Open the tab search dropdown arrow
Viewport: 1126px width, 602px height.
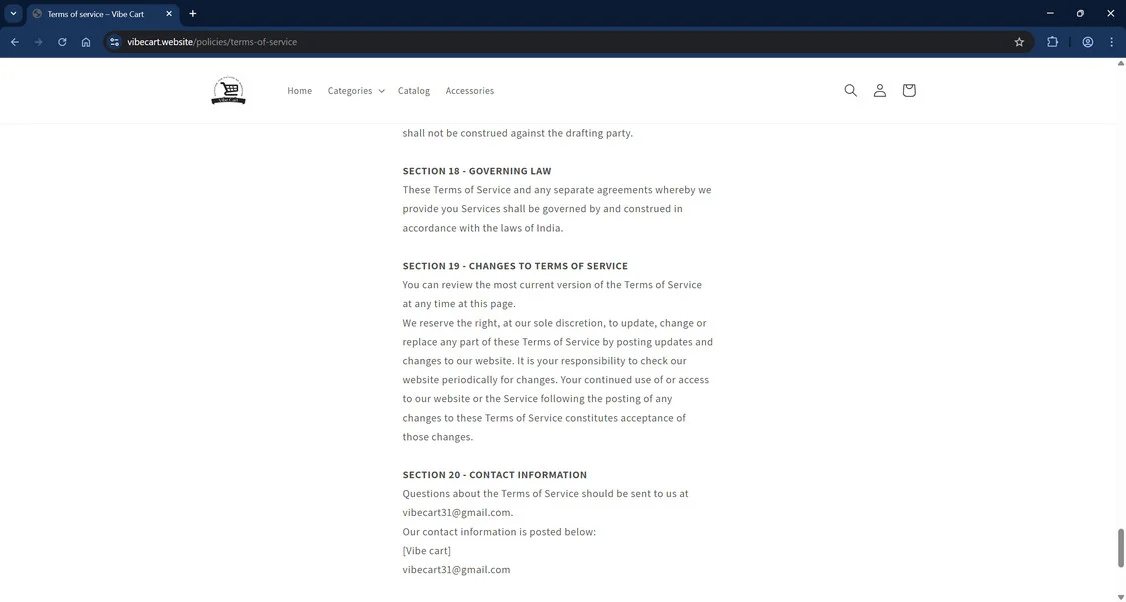click(13, 14)
